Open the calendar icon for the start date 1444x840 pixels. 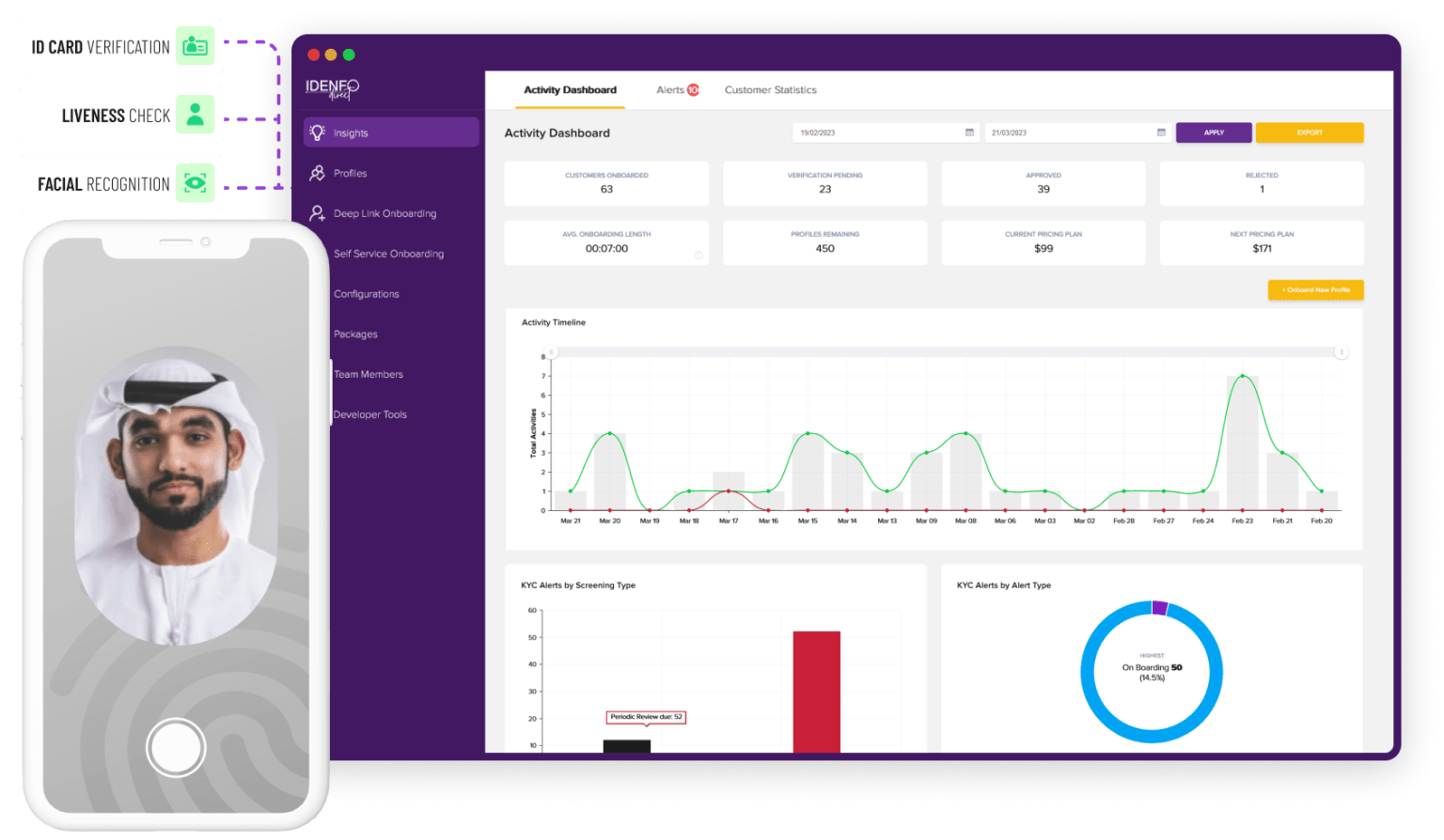pyautogui.click(x=969, y=132)
